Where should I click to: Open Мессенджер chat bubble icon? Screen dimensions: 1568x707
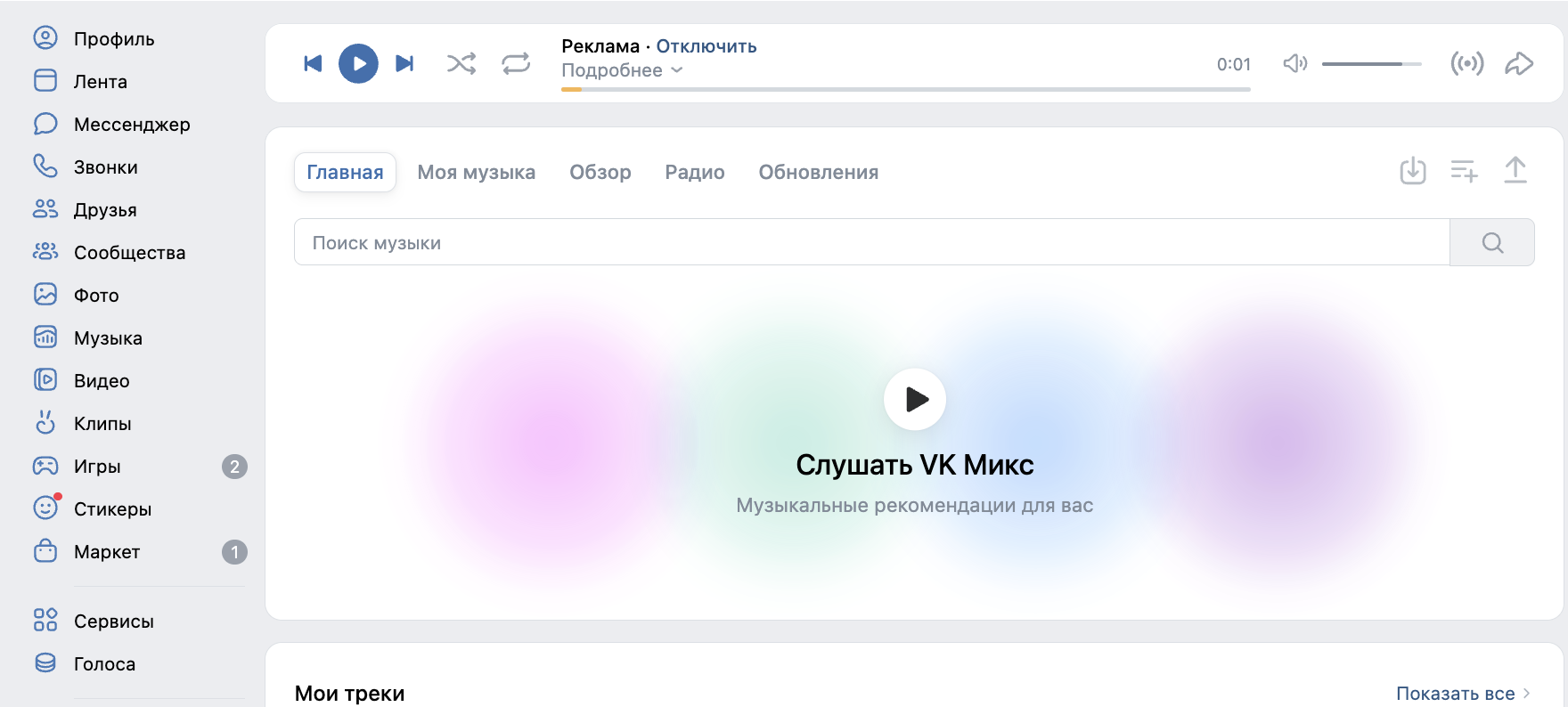pos(45,123)
